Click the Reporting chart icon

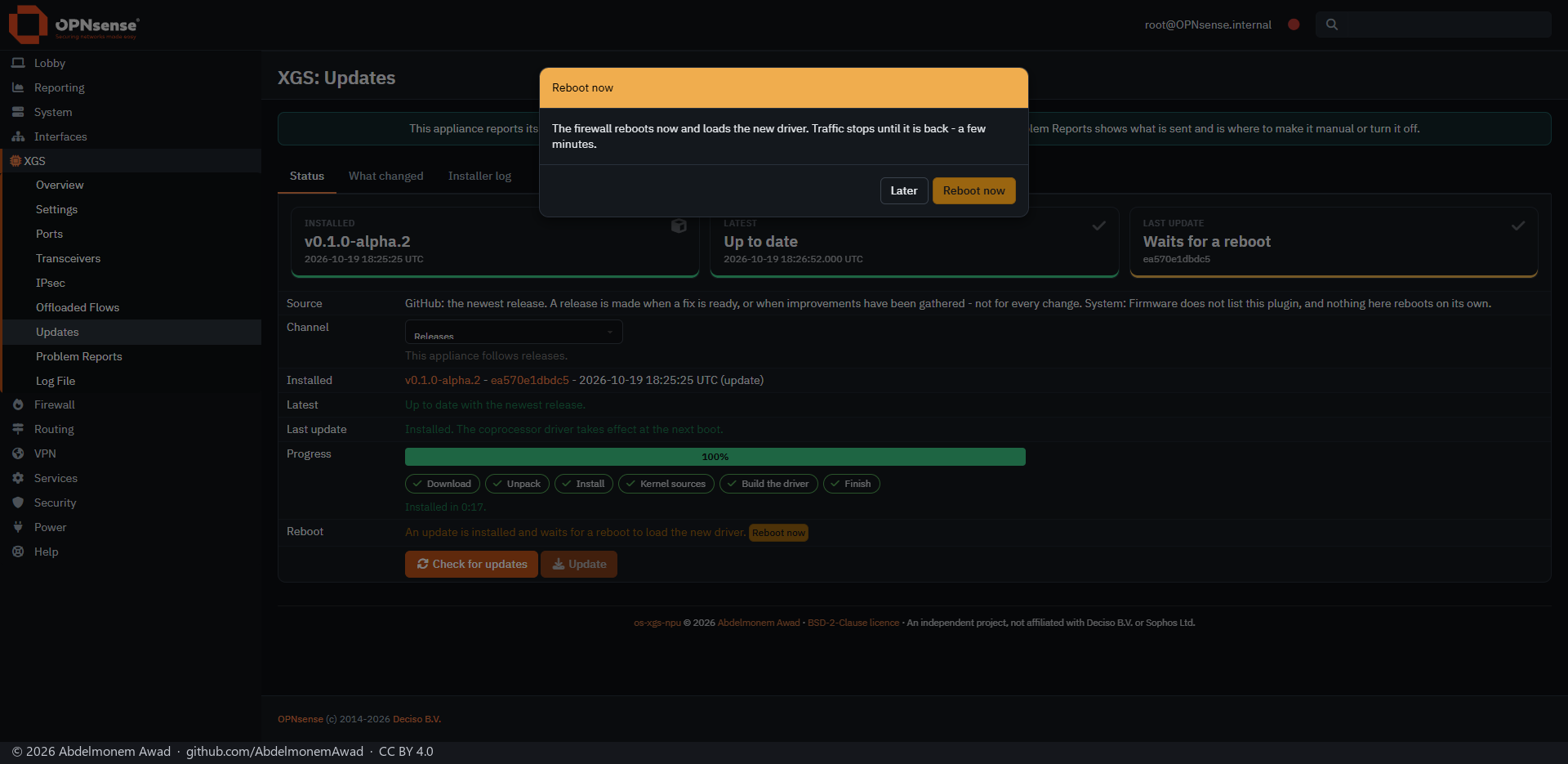pyautogui.click(x=18, y=87)
